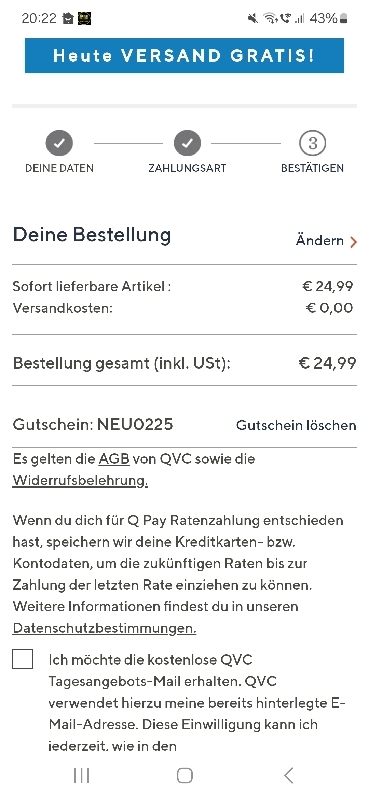369x800 pixels.
Task: Tap the muted sound status icon
Action: click(253, 19)
